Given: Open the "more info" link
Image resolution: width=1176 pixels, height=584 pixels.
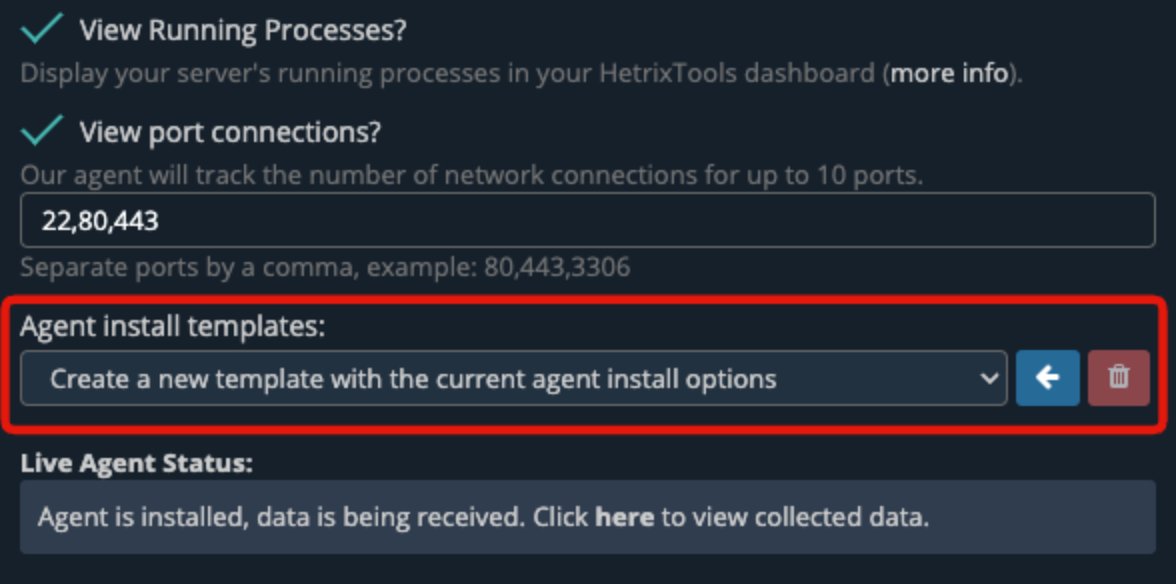Looking at the screenshot, I should (949, 73).
